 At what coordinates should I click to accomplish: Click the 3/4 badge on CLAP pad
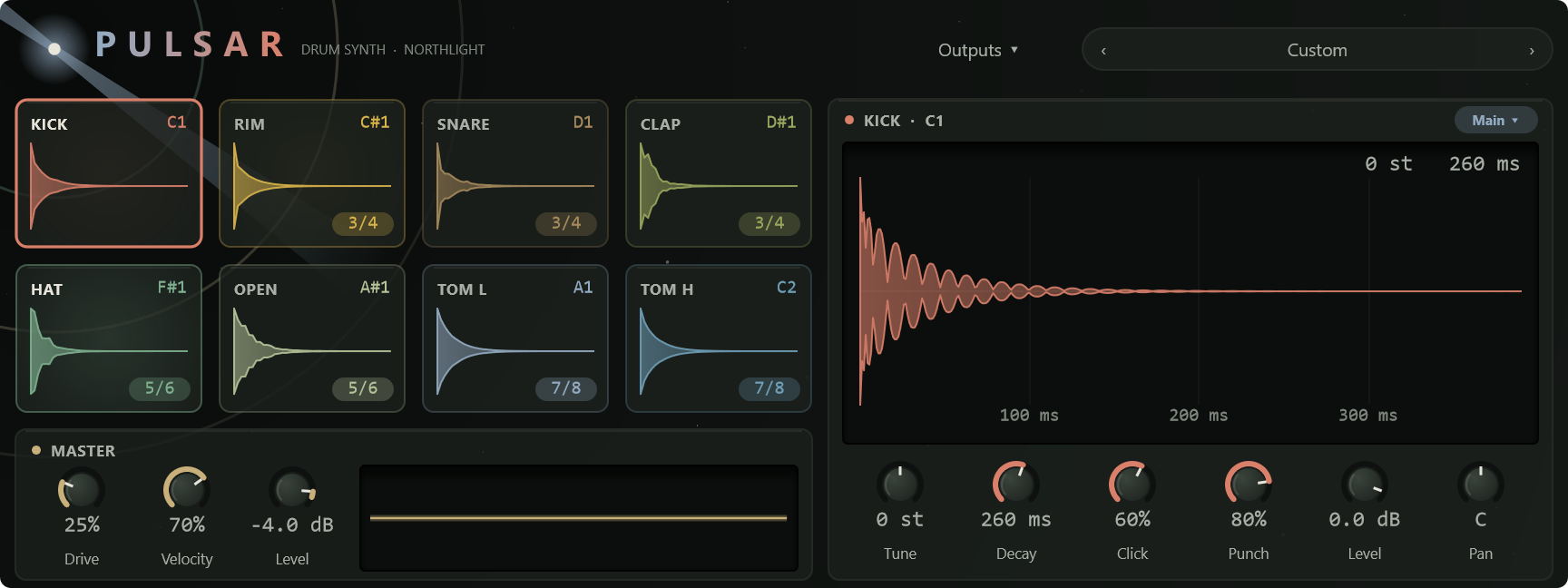click(769, 223)
